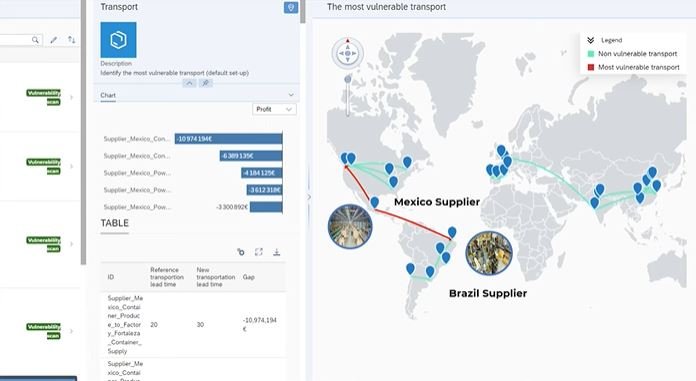This screenshot has height=381, width=696.
Task: Click the pin icon below description
Action: click(x=206, y=83)
